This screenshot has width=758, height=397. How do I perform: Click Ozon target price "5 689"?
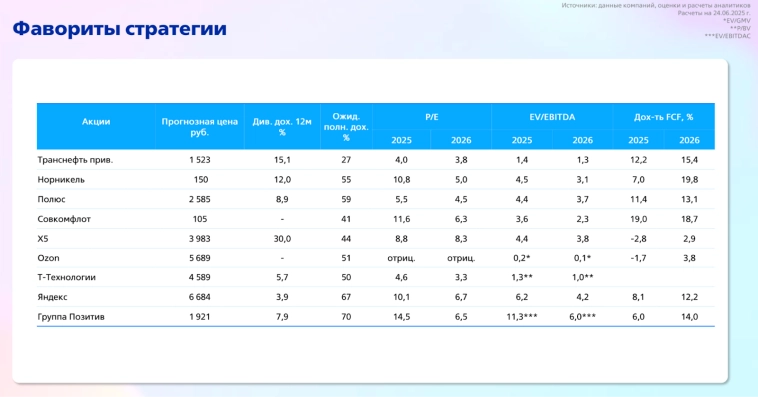(200, 258)
